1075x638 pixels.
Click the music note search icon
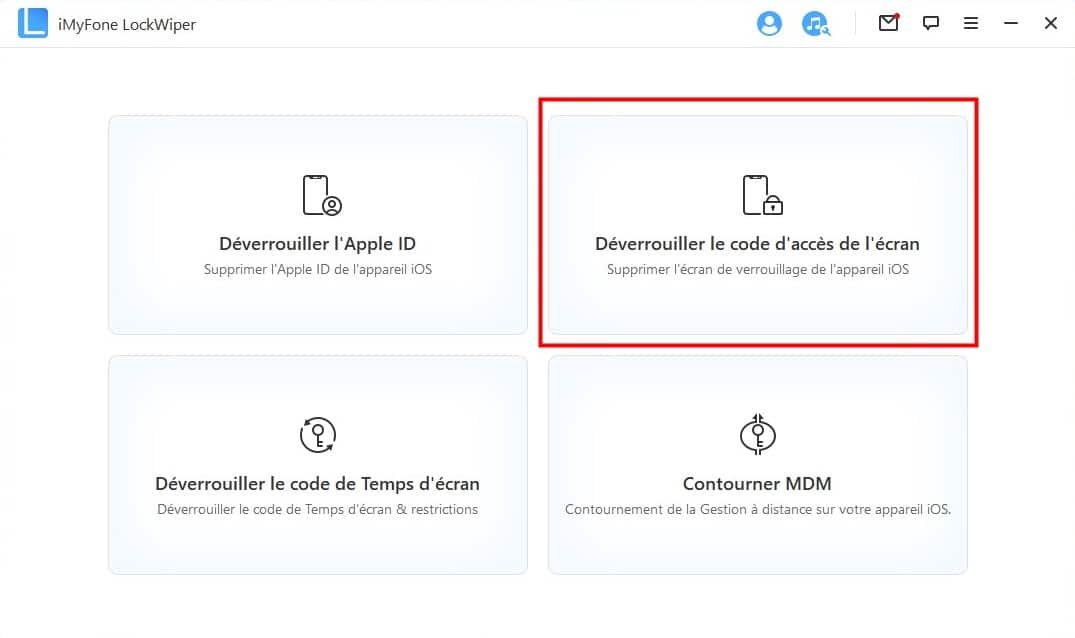coord(816,24)
